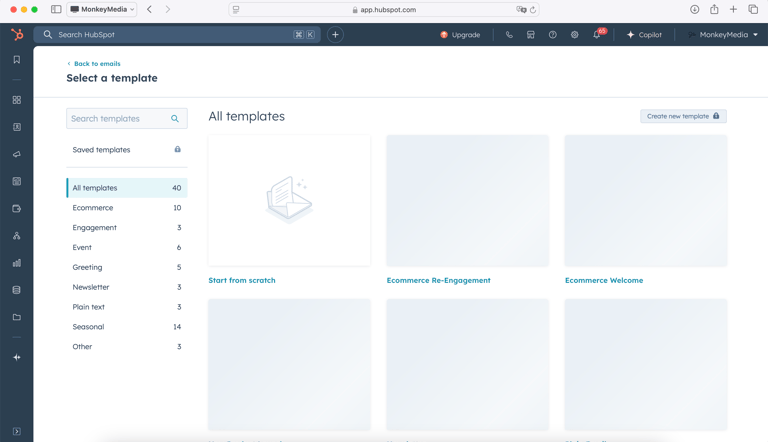Click the Safari address bar
The image size is (768, 442).
tap(384, 9)
